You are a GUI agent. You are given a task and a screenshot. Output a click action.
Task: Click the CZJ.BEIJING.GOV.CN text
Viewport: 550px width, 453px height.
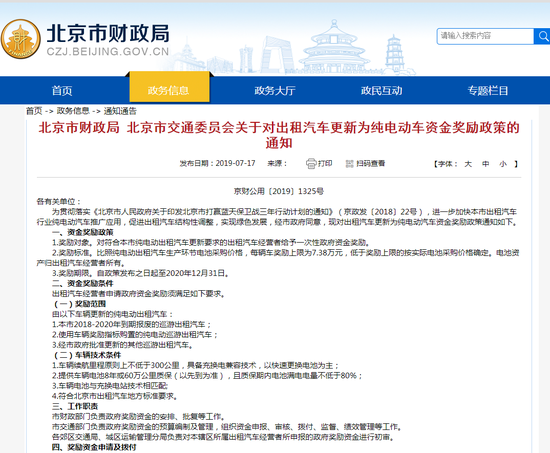108,52
